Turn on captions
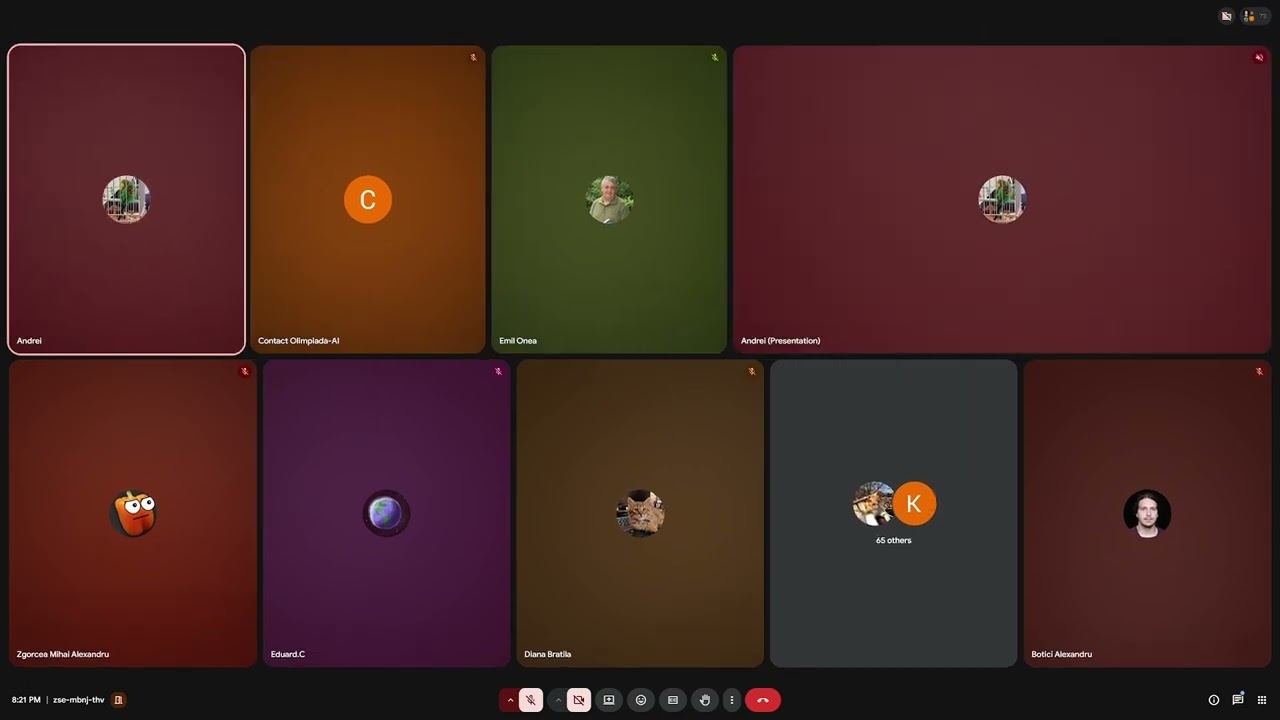 (673, 700)
